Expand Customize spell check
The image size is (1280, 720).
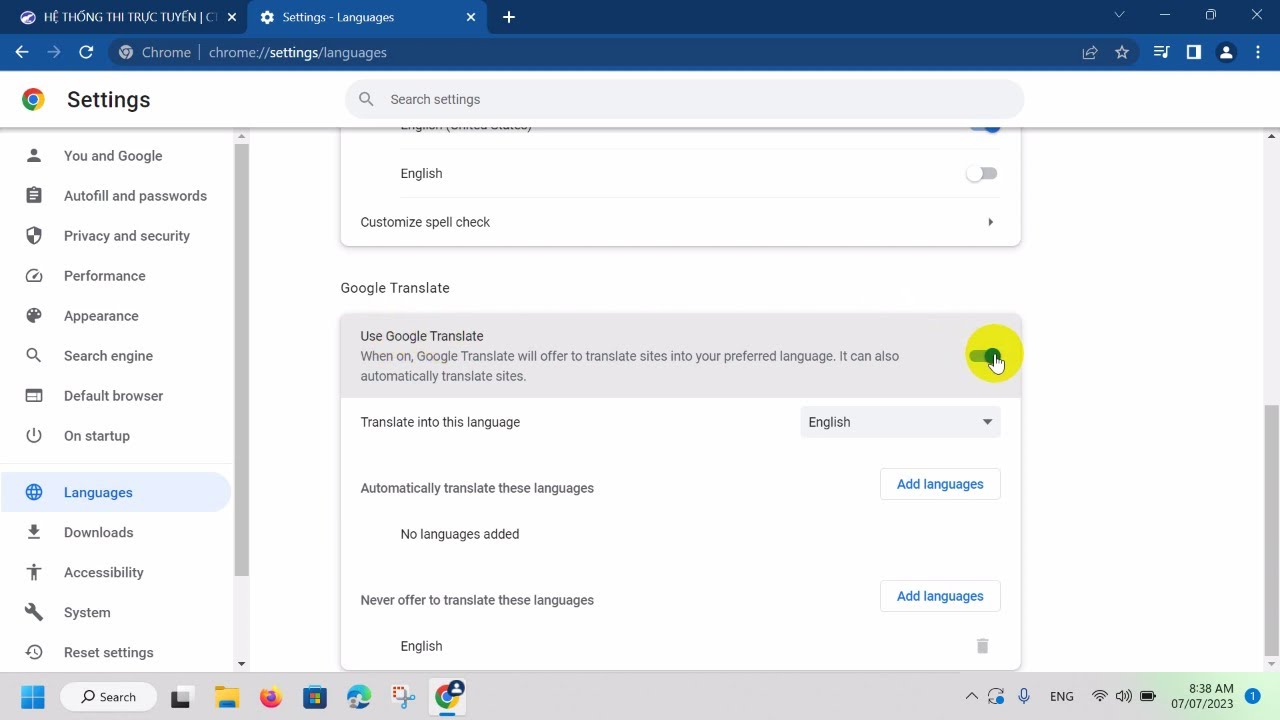click(x=680, y=222)
